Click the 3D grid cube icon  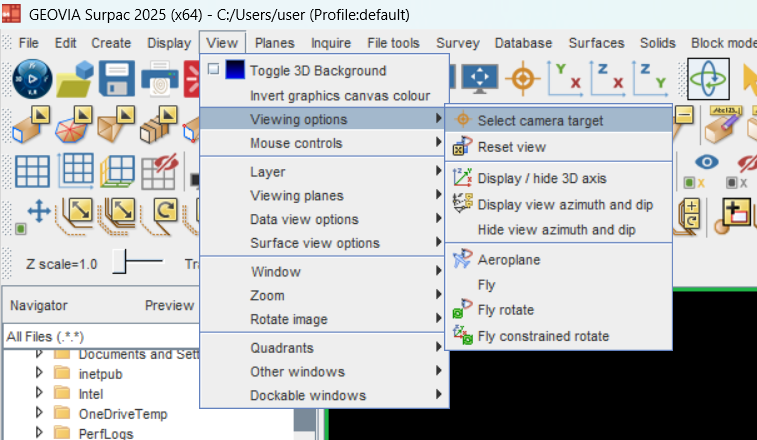point(117,171)
